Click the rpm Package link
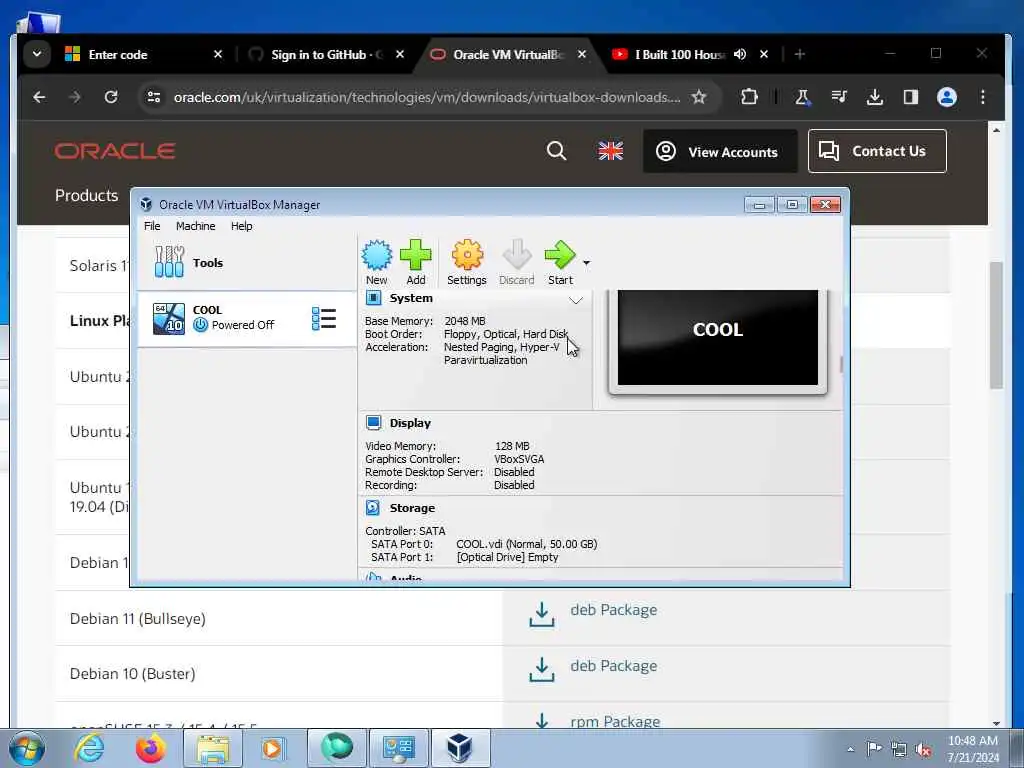 [615, 721]
